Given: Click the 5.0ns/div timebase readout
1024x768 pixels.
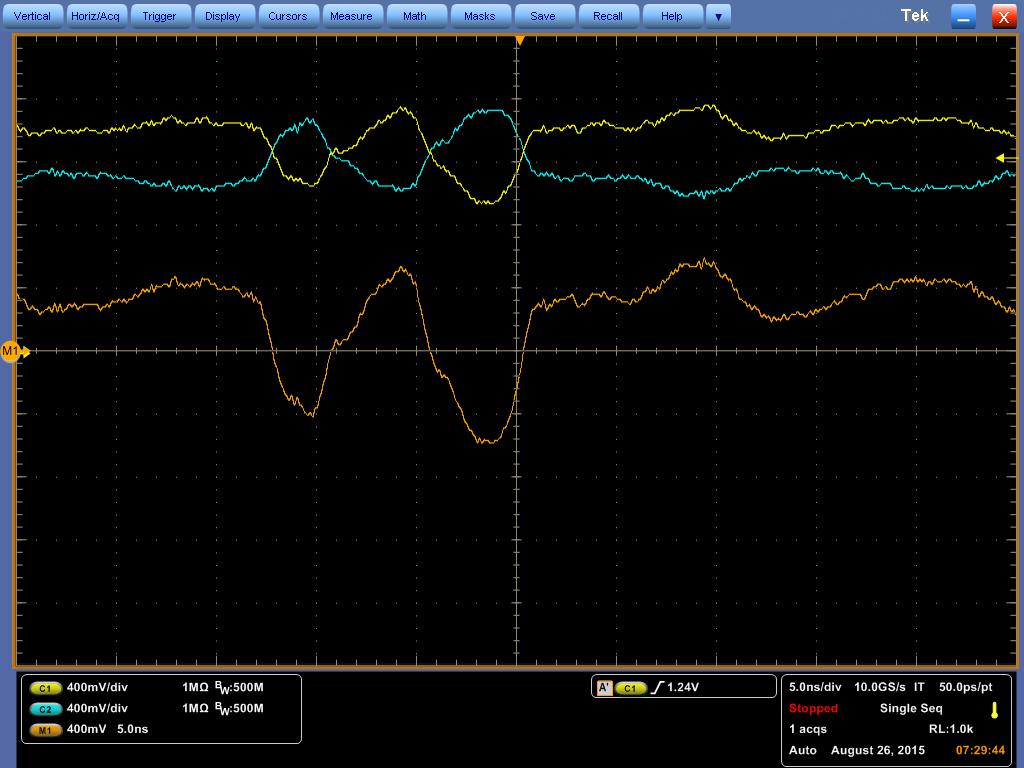Looking at the screenshot, I should 815,687.
